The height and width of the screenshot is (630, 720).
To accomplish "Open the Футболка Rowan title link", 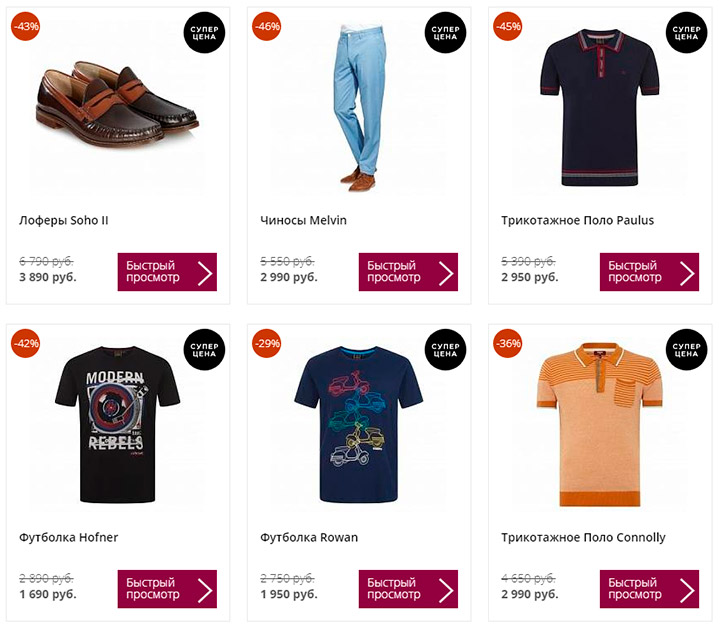I will point(309,537).
